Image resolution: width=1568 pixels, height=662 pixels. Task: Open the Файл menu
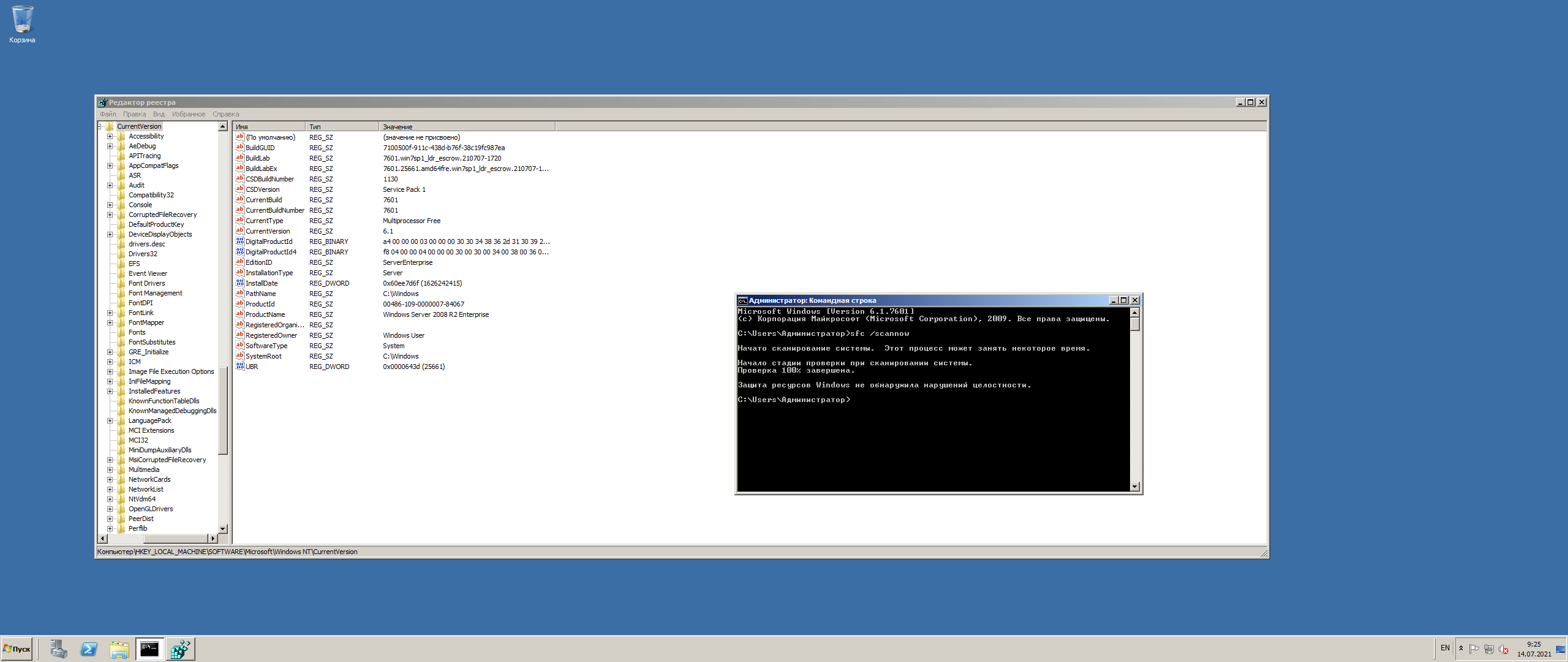(108, 114)
